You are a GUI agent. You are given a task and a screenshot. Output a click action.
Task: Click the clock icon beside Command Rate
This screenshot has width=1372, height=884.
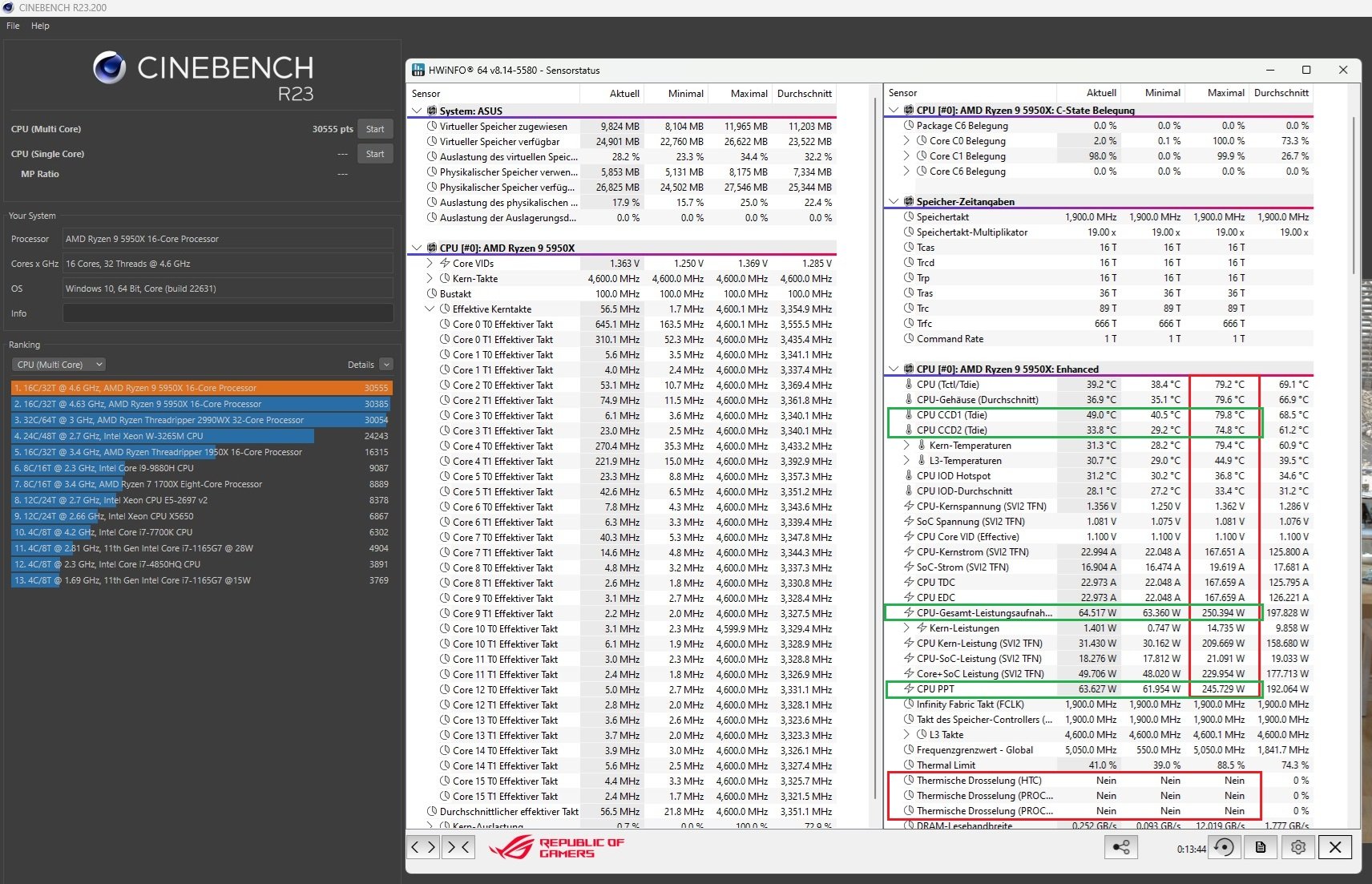(909, 339)
